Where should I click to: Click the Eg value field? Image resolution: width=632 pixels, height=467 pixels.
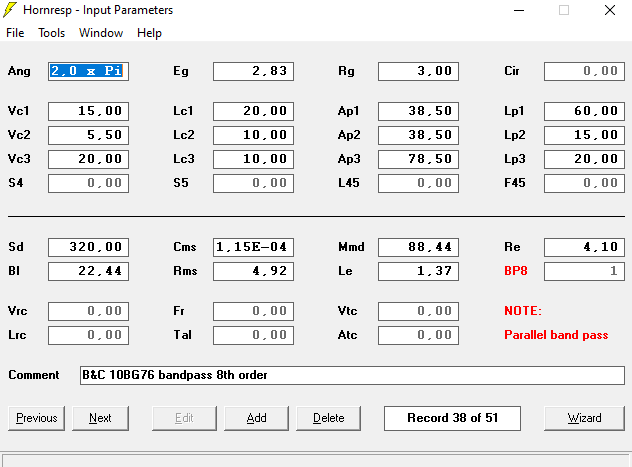click(x=253, y=72)
